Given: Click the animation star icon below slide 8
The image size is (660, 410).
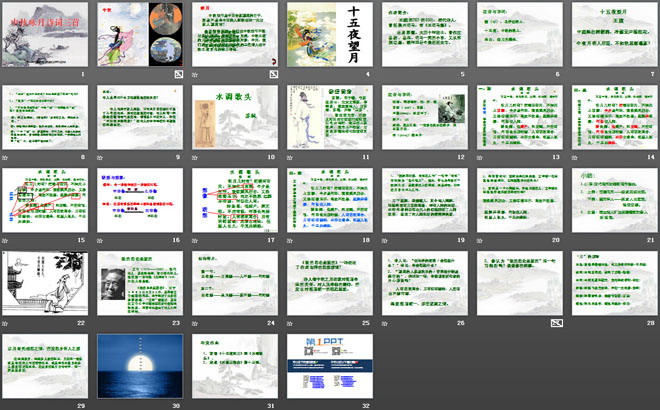Looking at the screenshot, I should (6, 158).
